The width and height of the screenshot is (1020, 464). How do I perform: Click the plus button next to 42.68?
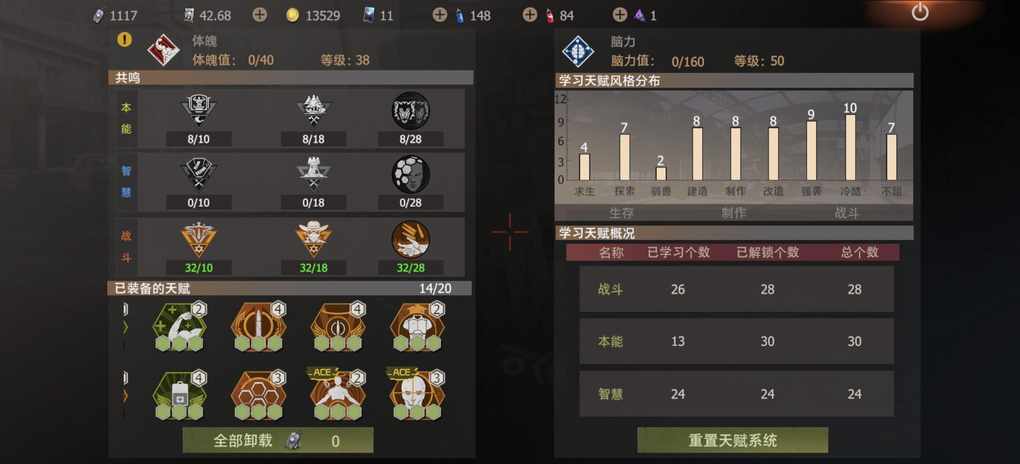(x=260, y=15)
